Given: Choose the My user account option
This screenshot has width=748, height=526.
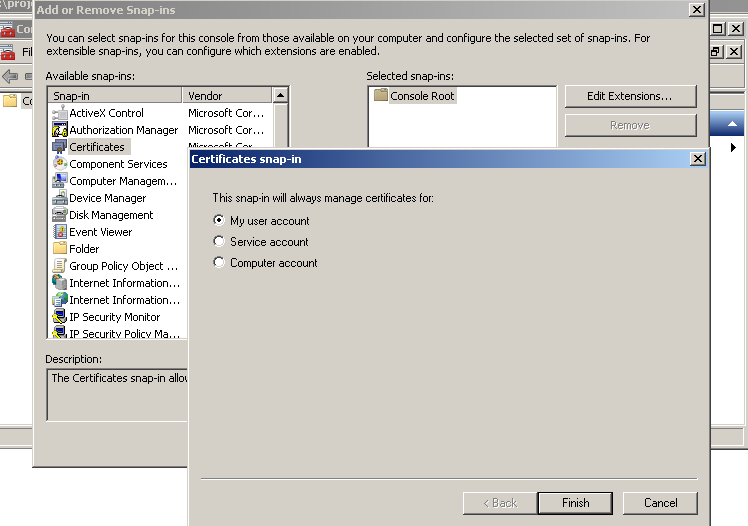Looking at the screenshot, I should [220, 221].
